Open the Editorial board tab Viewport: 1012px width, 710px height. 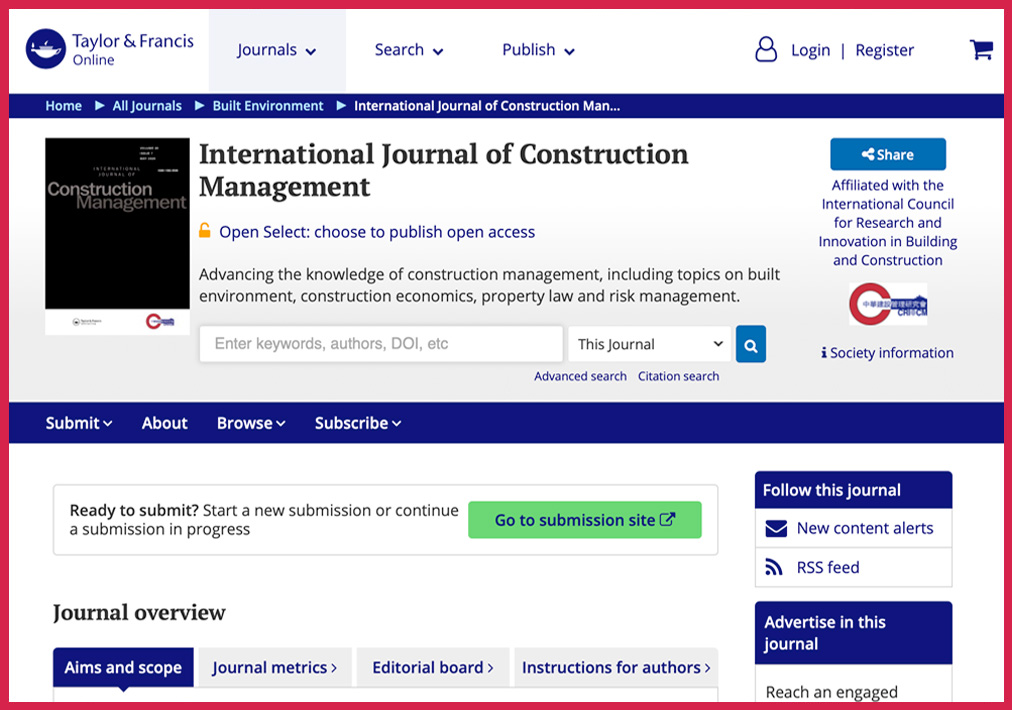pyautogui.click(x=433, y=667)
